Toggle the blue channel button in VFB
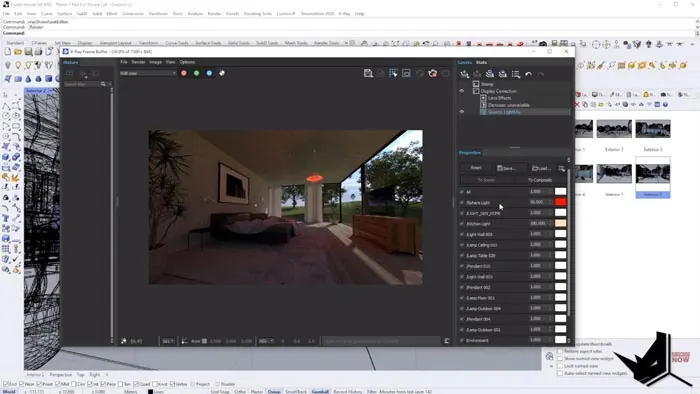 click(x=209, y=73)
